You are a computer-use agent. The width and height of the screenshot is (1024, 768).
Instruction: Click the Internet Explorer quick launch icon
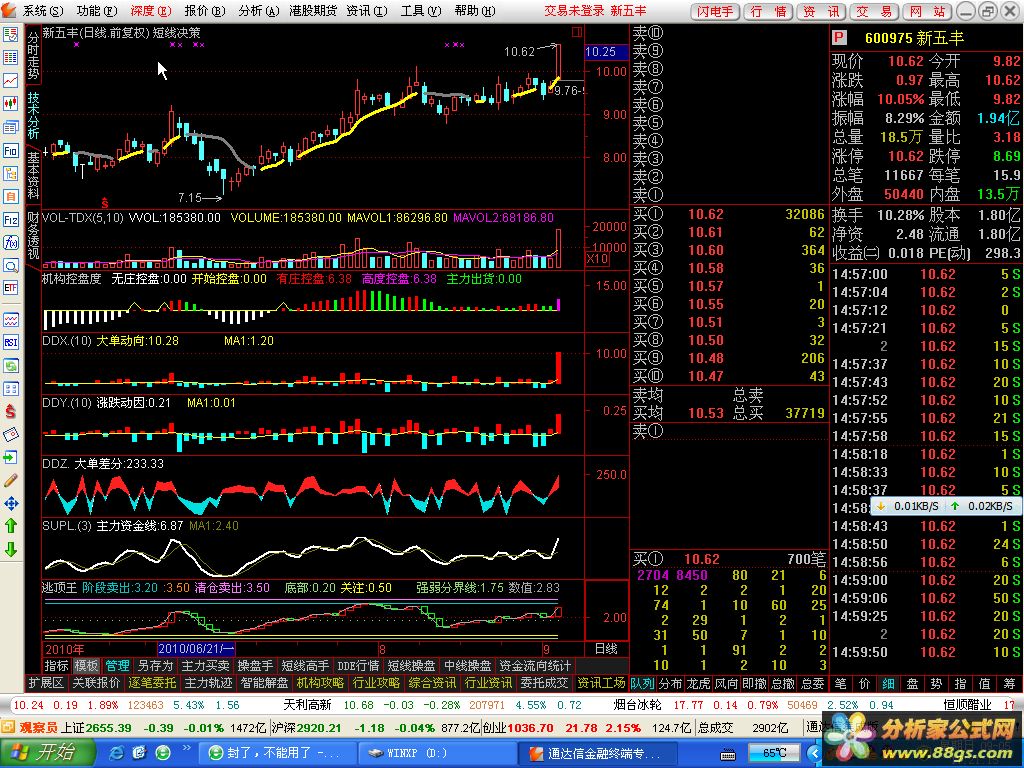pyautogui.click(x=116, y=752)
